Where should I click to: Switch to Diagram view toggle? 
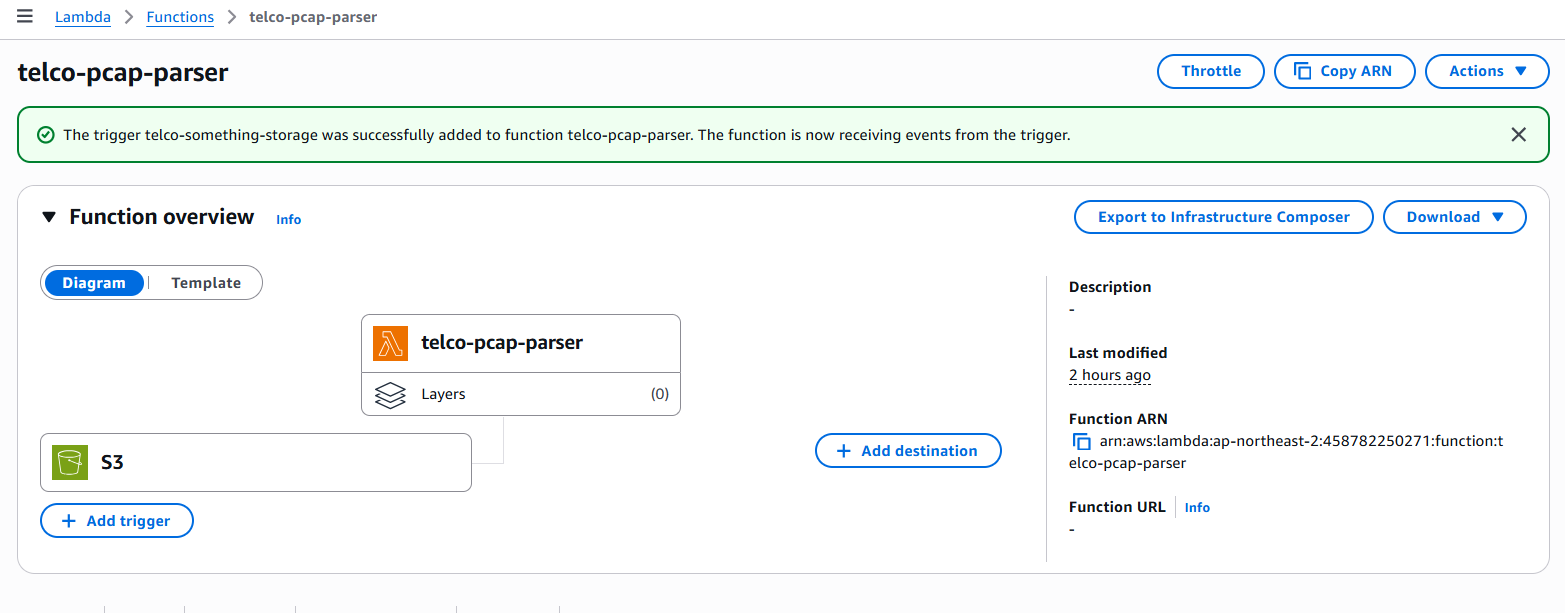94,283
